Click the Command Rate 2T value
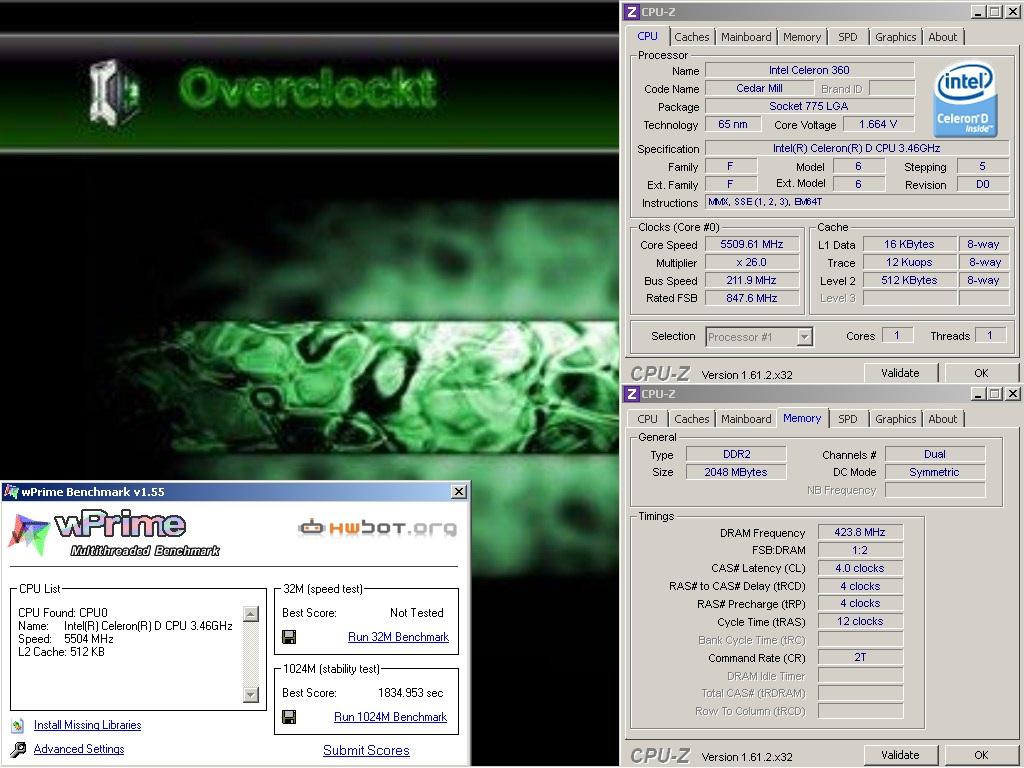Image resolution: width=1024 pixels, height=768 pixels. [x=860, y=658]
